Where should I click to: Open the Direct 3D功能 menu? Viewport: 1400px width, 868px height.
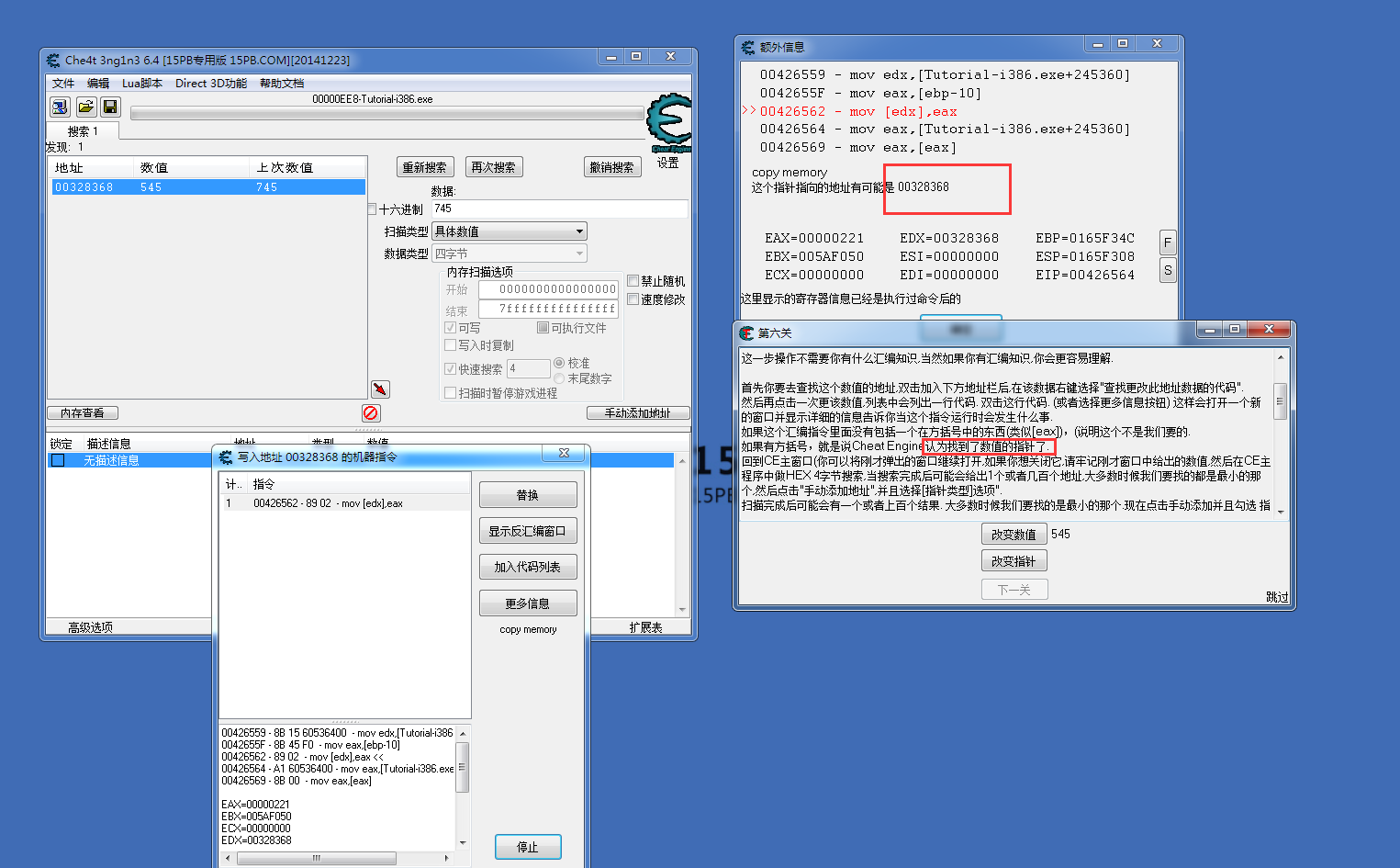click(x=211, y=84)
